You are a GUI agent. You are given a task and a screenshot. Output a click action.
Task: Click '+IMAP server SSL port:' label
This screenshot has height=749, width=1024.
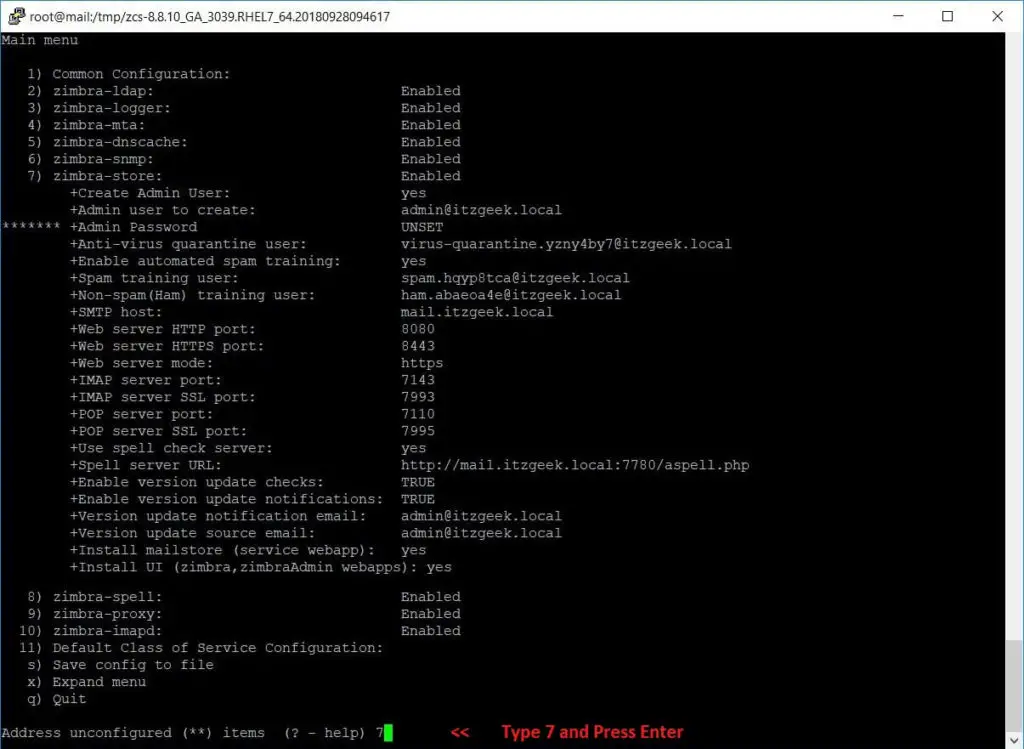pos(163,396)
